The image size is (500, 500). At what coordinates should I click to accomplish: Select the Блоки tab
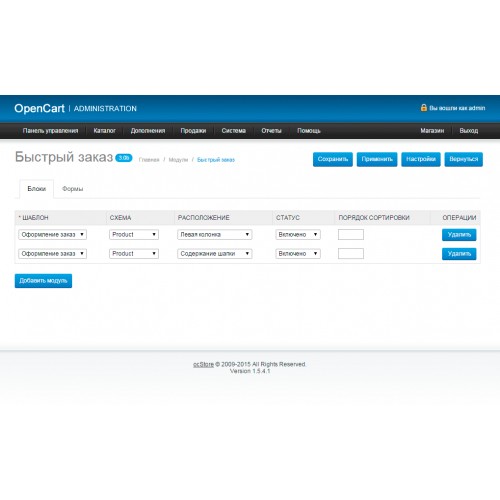[x=37, y=189]
